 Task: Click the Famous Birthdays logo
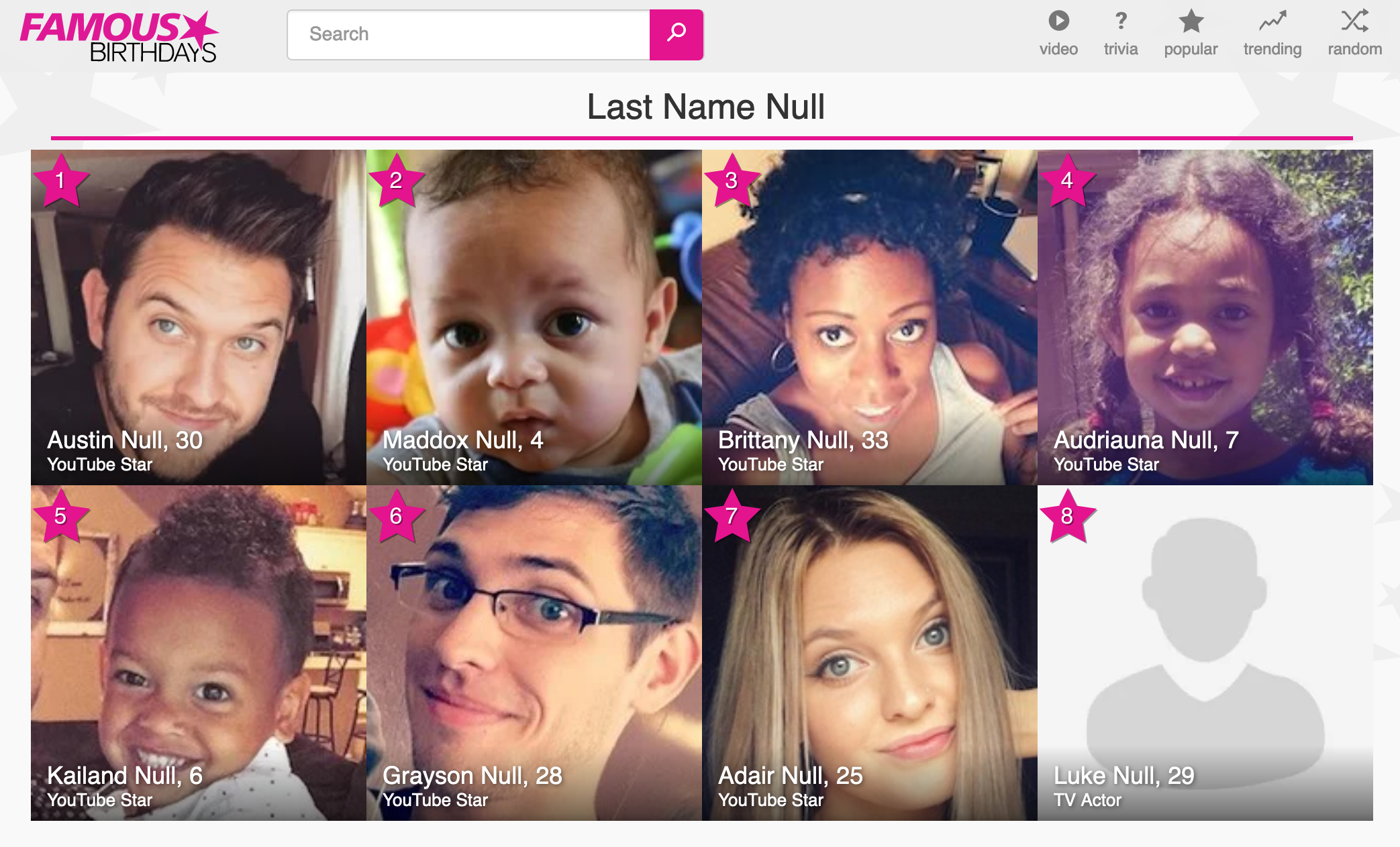119,36
